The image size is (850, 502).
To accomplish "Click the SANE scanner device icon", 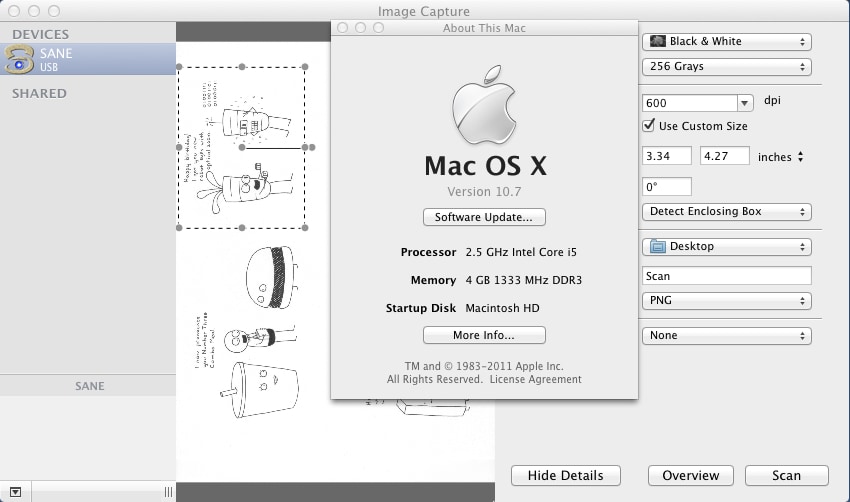I will (x=20, y=59).
